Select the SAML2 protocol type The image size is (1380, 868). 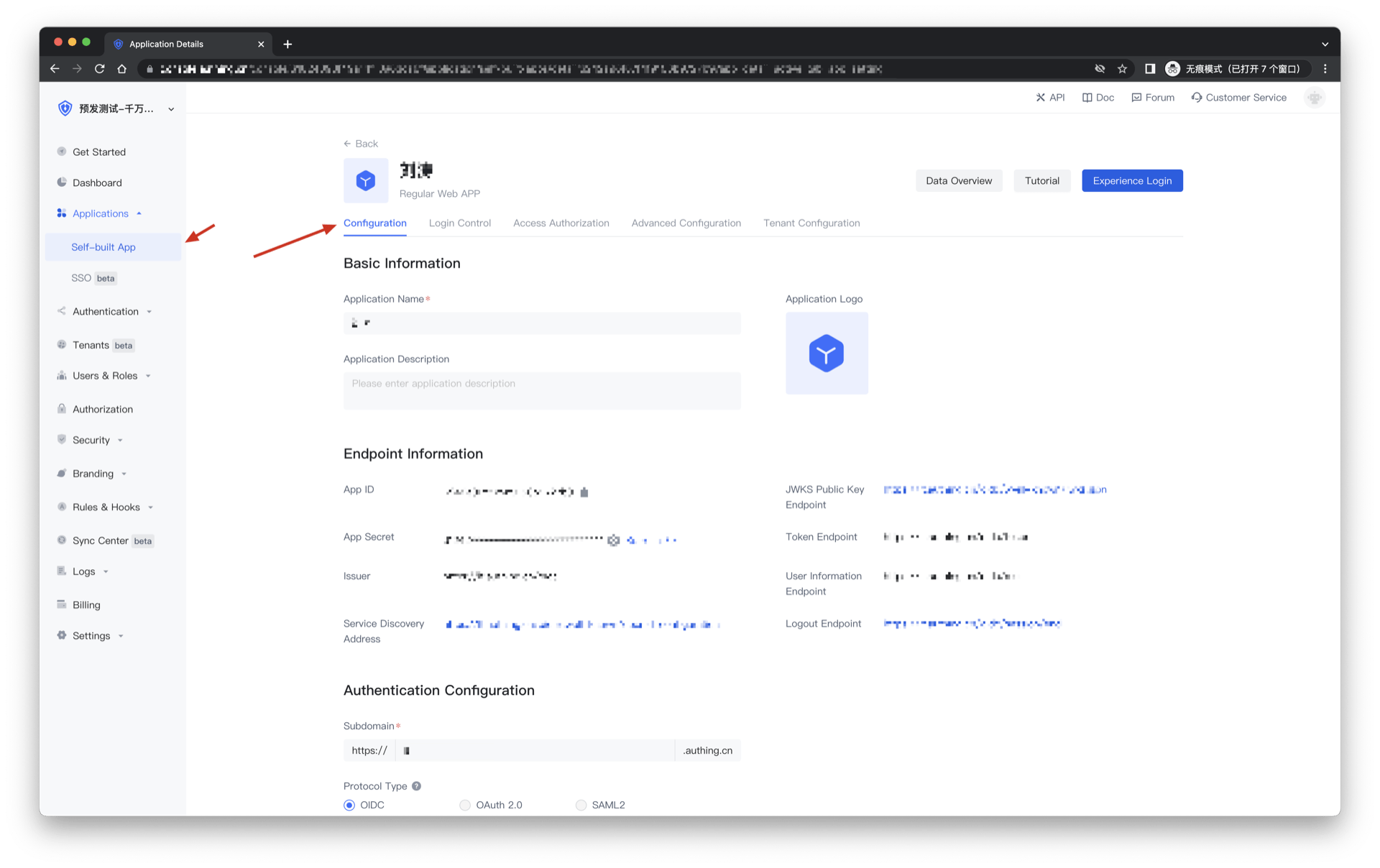[x=581, y=805]
